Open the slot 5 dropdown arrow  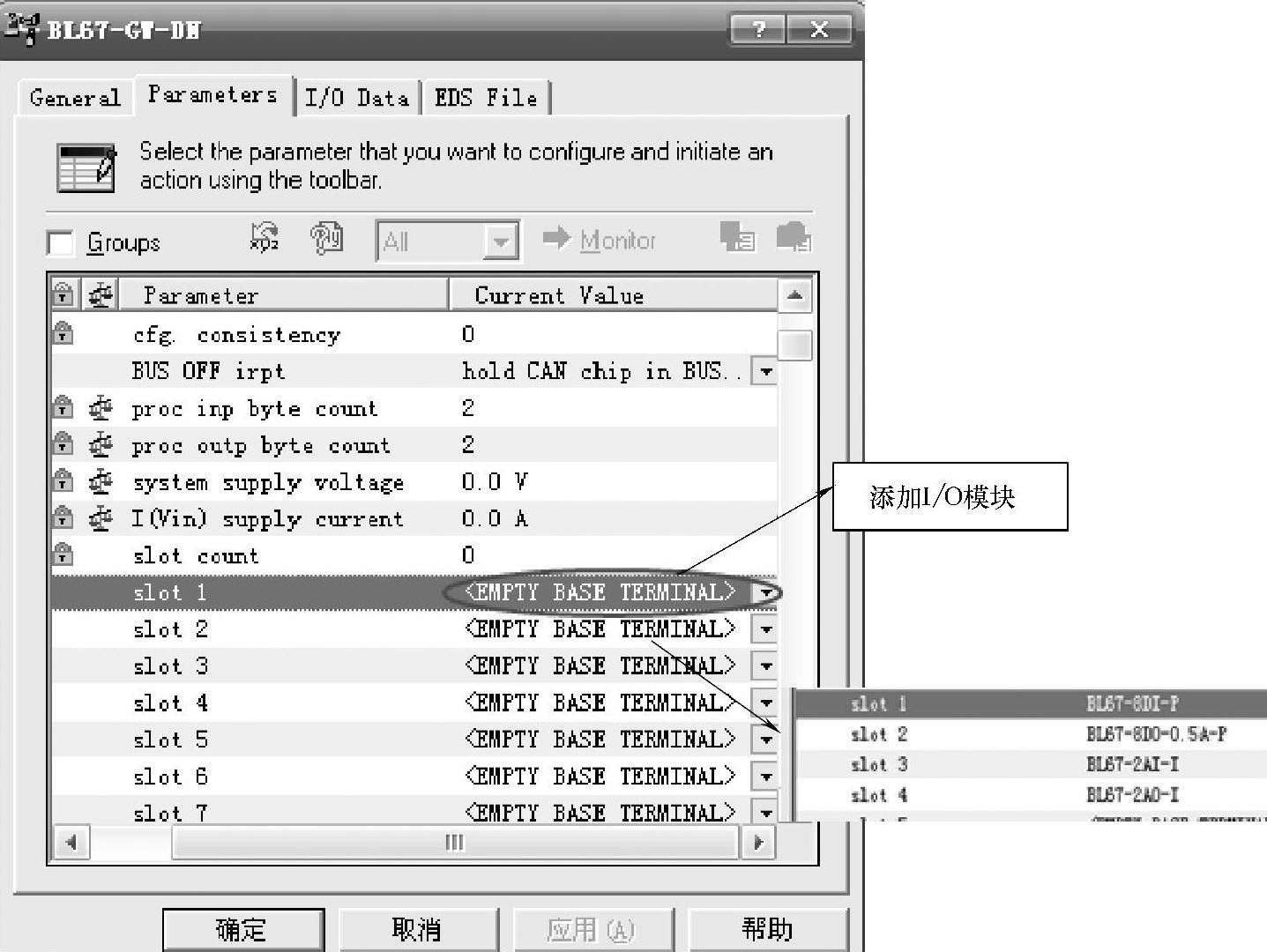(764, 740)
